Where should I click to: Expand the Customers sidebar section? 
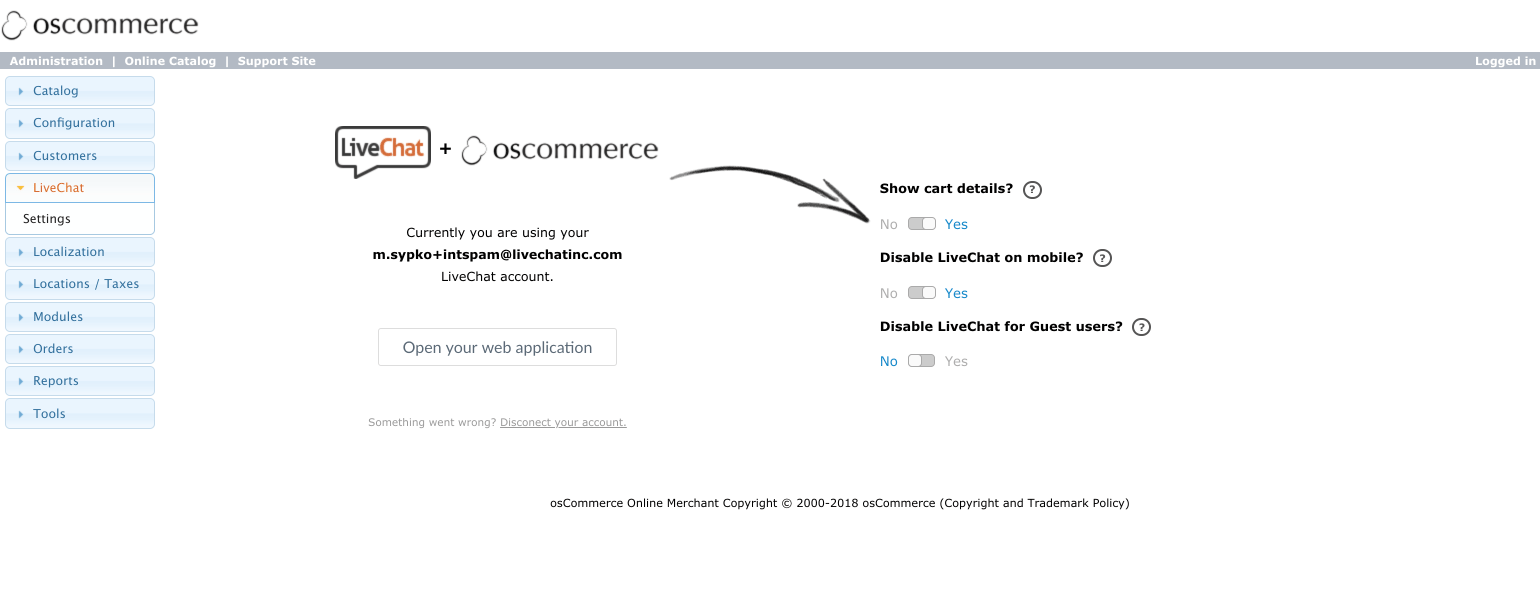pos(80,156)
